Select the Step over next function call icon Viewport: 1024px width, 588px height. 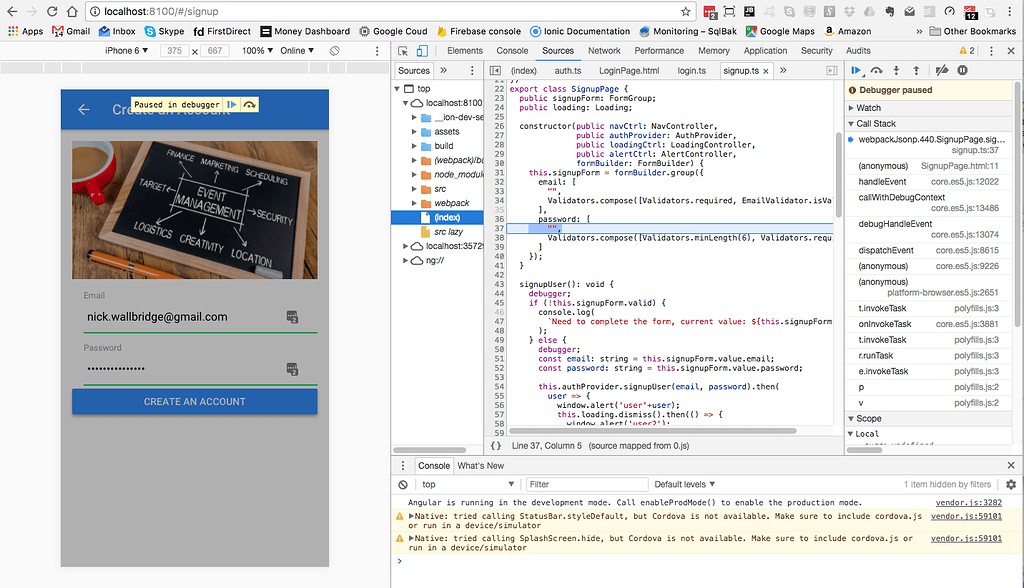pos(878,70)
